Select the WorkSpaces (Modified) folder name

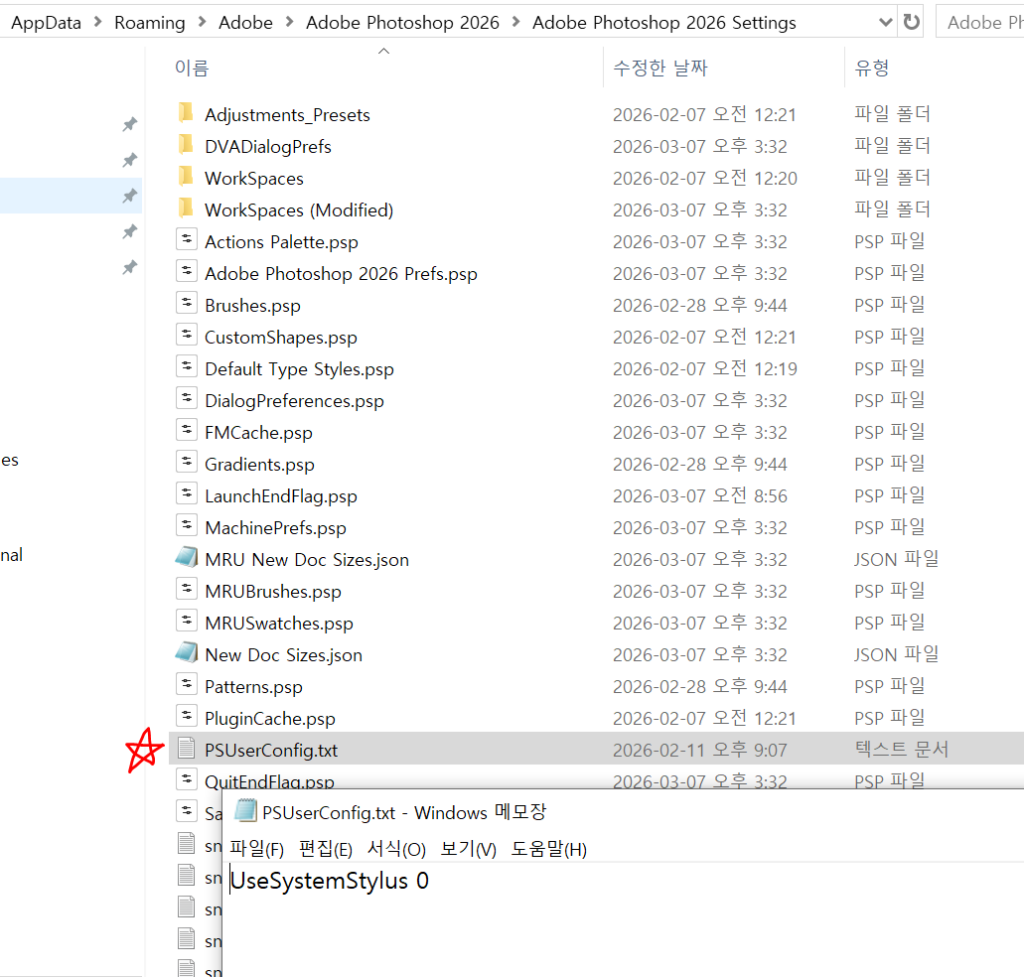tap(299, 210)
